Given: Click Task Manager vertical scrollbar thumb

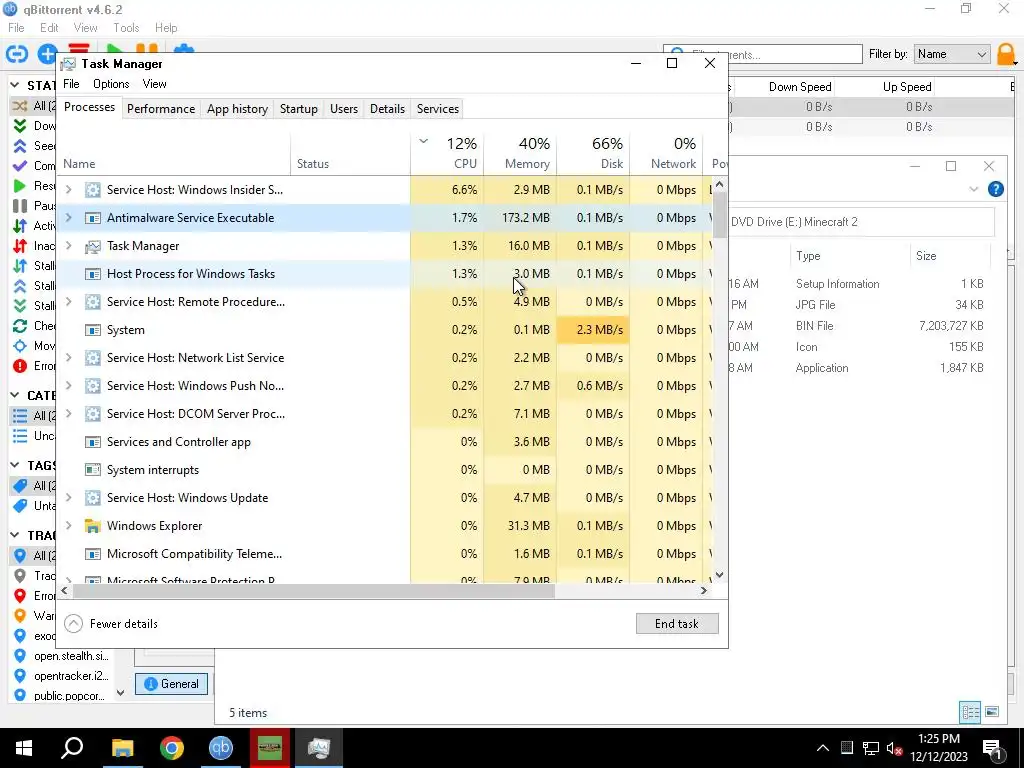Looking at the screenshot, I should 719,216.
